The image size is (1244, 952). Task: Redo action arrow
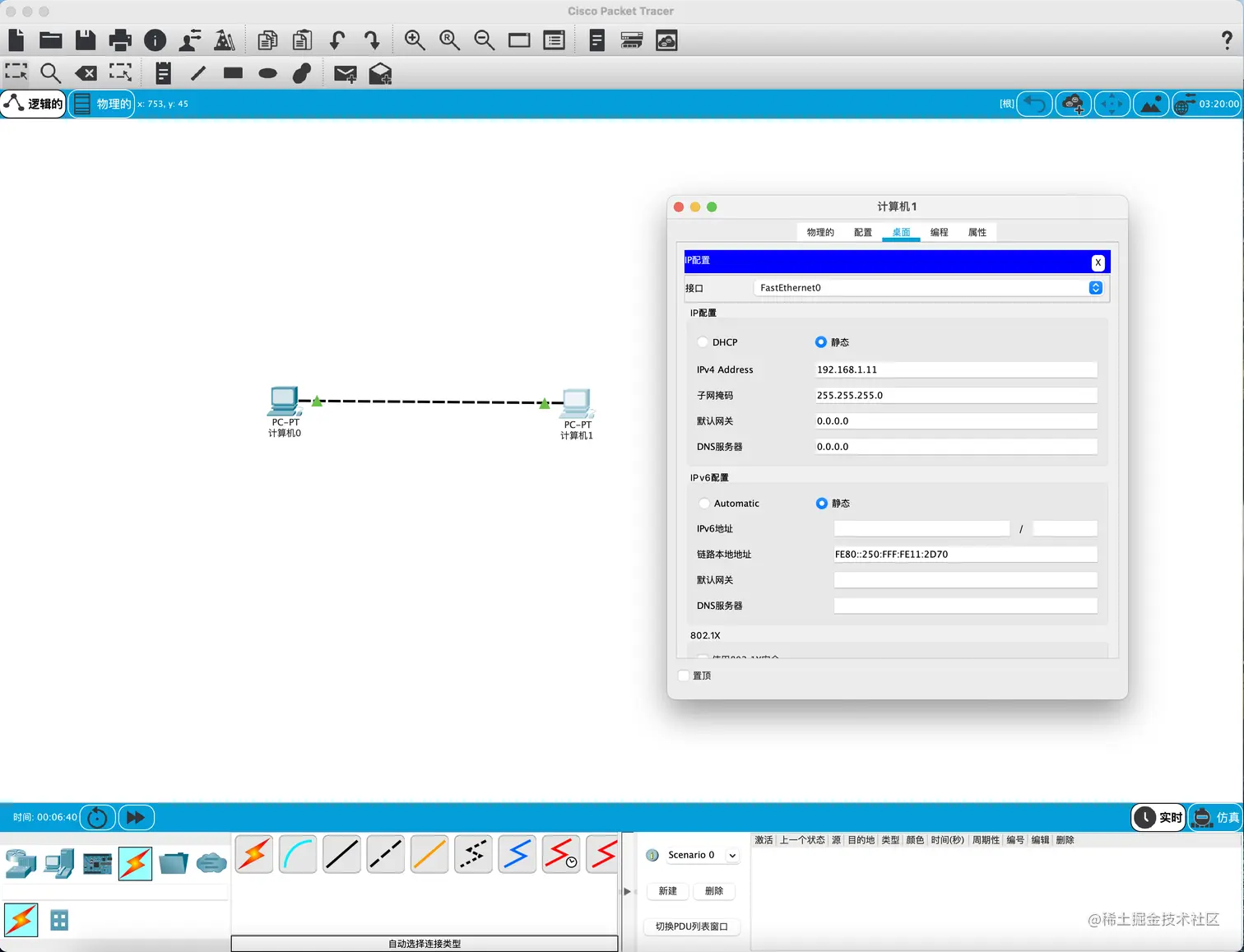[371, 39]
